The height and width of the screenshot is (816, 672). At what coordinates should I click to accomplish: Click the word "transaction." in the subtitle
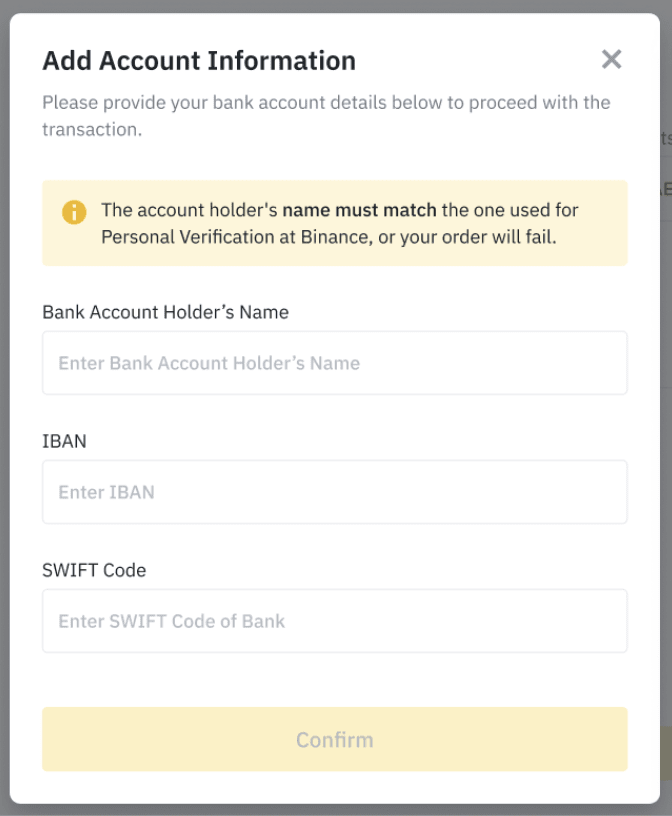click(x=92, y=129)
